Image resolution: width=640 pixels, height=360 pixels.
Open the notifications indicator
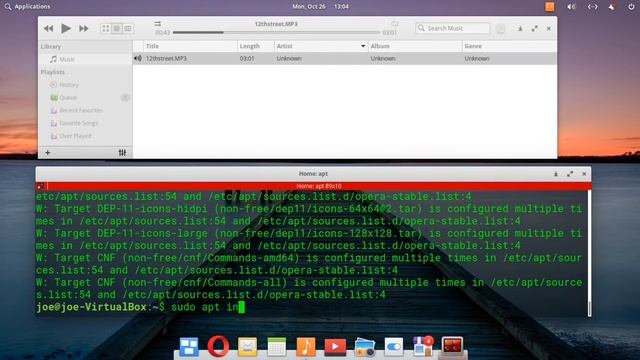(612, 7)
